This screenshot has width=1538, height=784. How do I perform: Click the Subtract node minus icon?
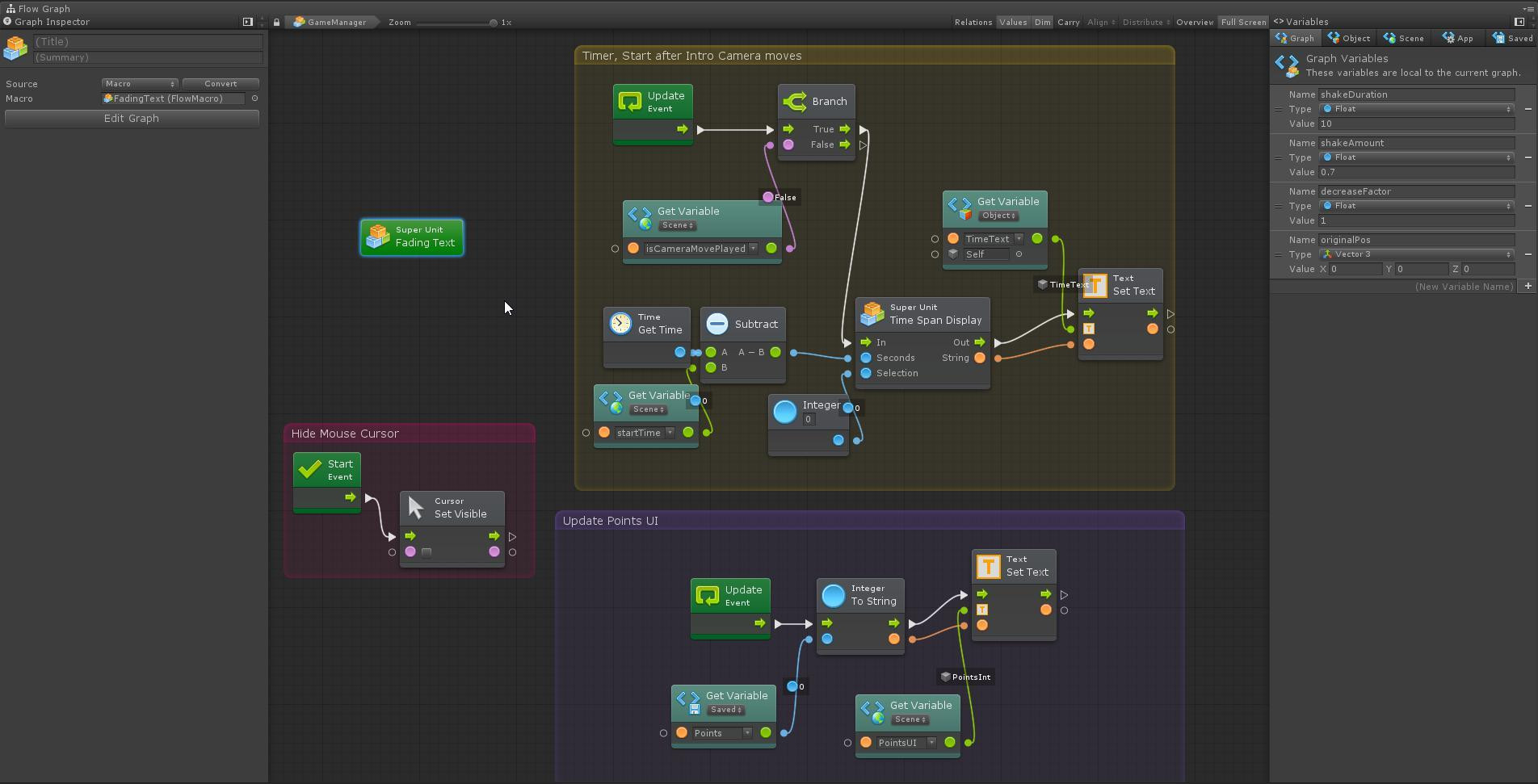point(717,324)
